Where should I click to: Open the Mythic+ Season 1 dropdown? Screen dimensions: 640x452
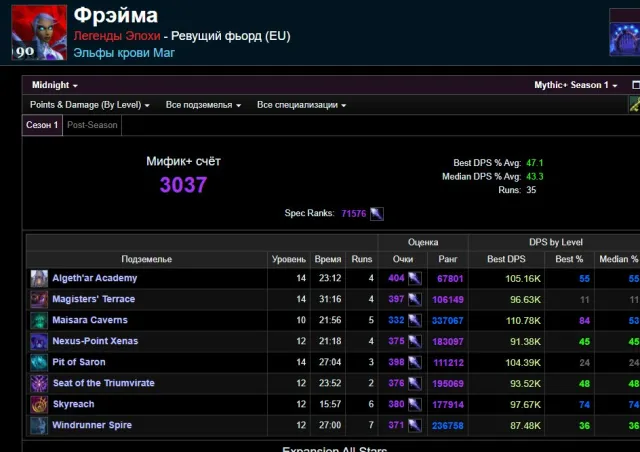(x=576, y=85)
